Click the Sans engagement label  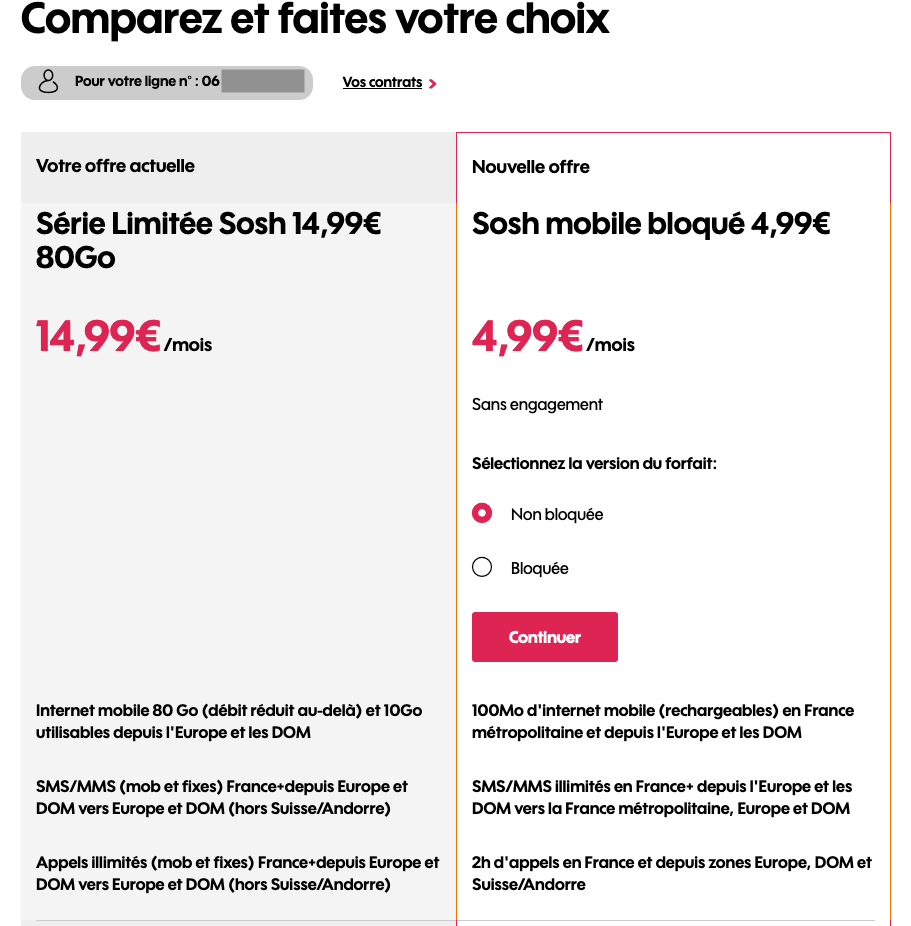point(537,404)
